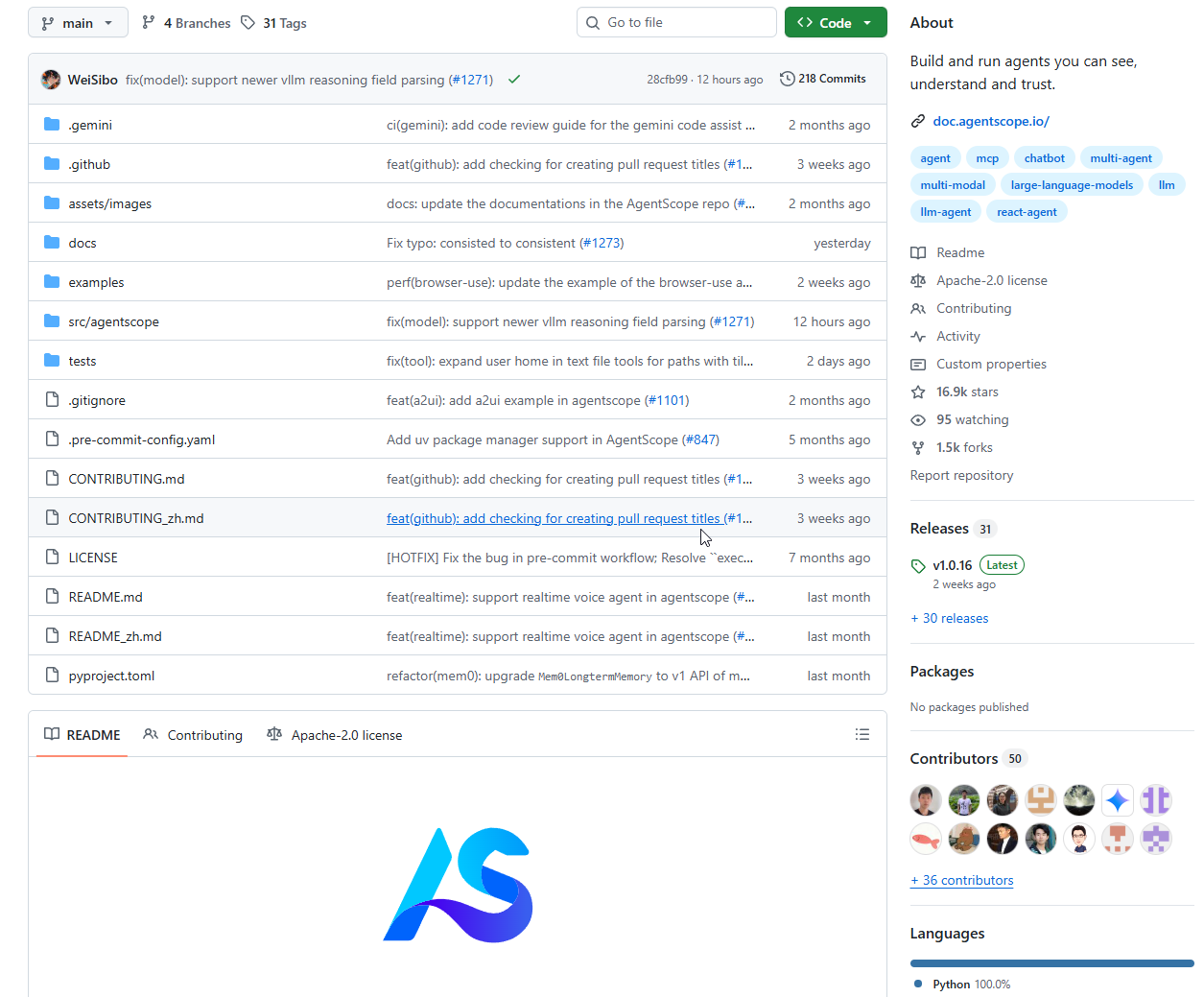Select the chatbot topic tag

(1044, 158)
